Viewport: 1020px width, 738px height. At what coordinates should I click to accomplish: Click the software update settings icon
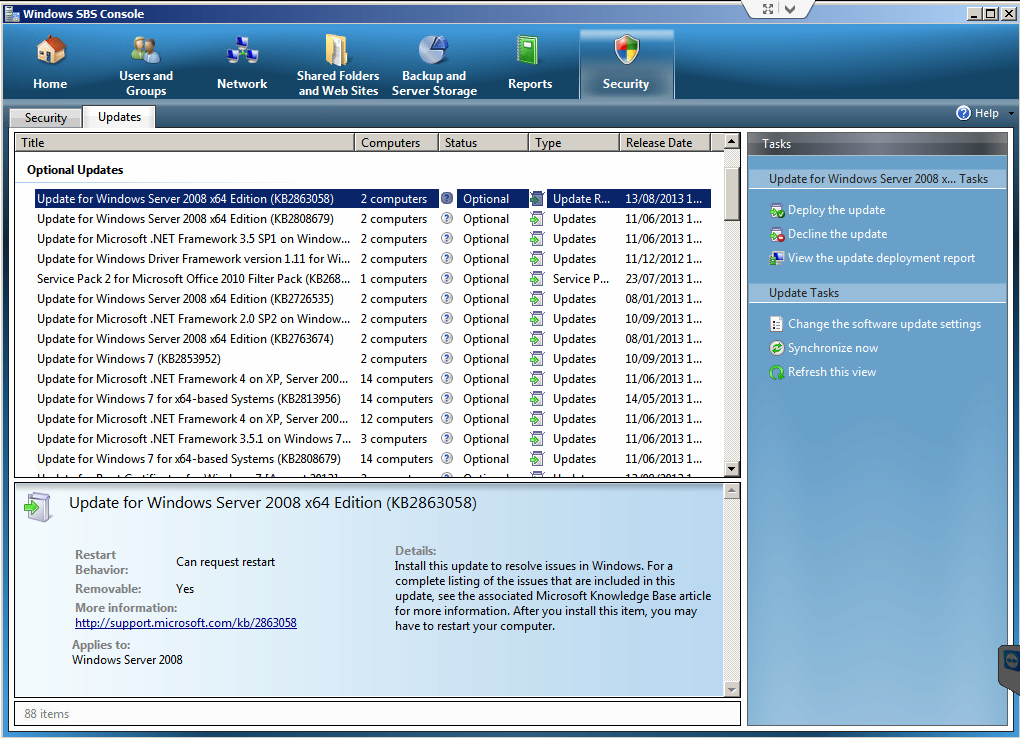777,324
